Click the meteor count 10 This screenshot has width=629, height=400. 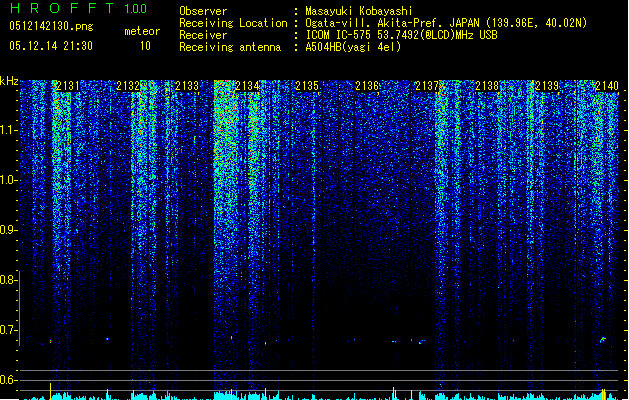145,46
